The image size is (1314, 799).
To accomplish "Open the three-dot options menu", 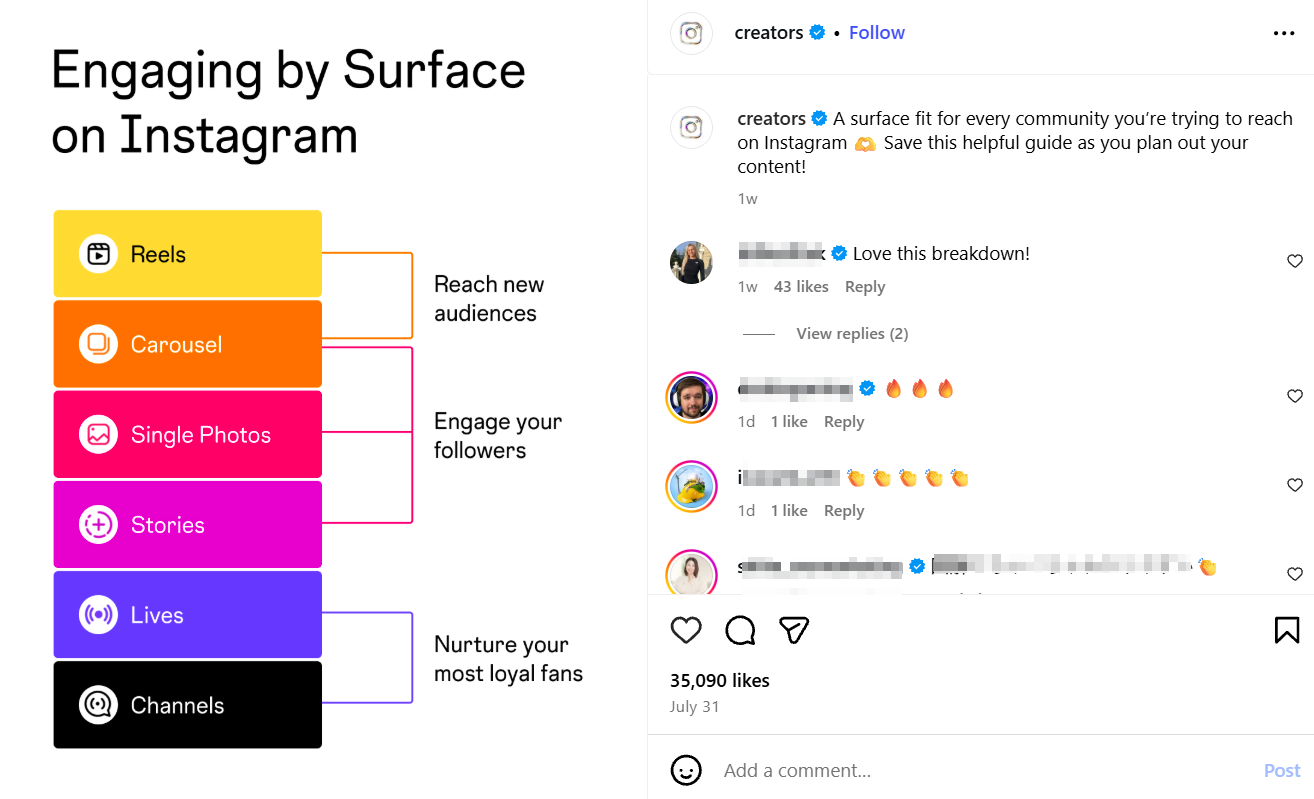I will 1283,32.
